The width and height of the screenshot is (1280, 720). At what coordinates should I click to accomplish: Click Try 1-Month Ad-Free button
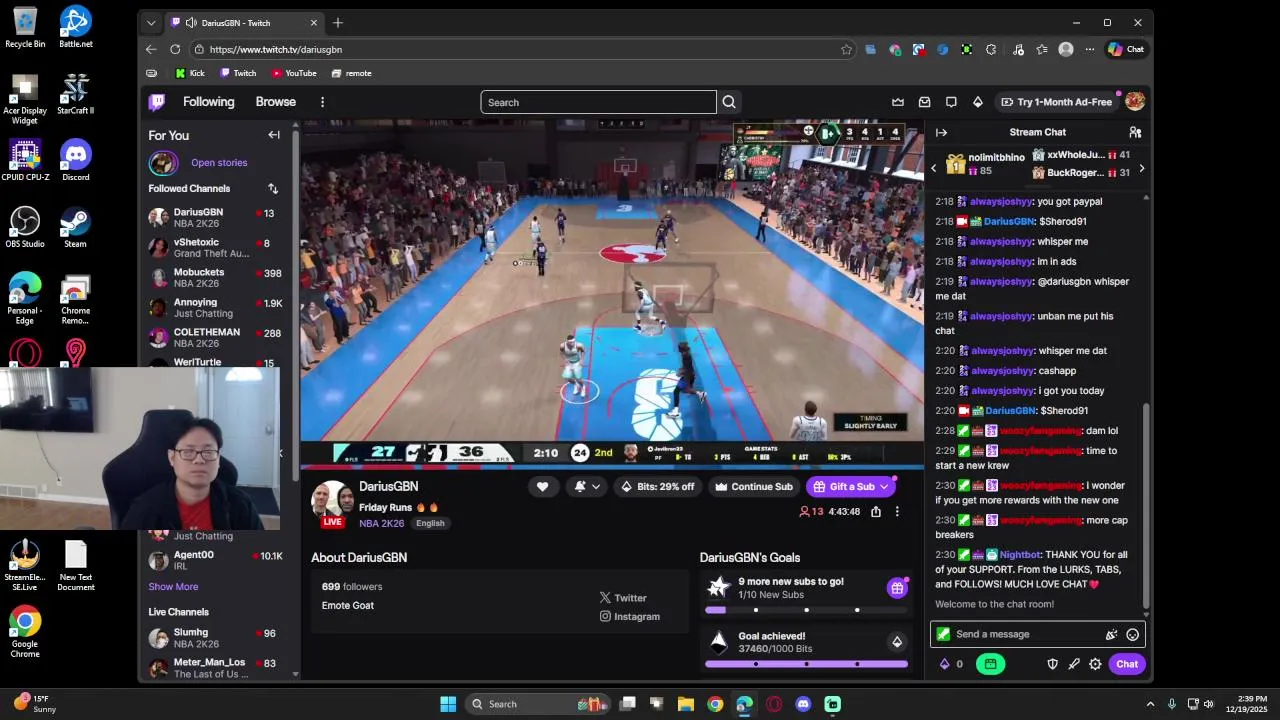click(x=1056, y=102)
